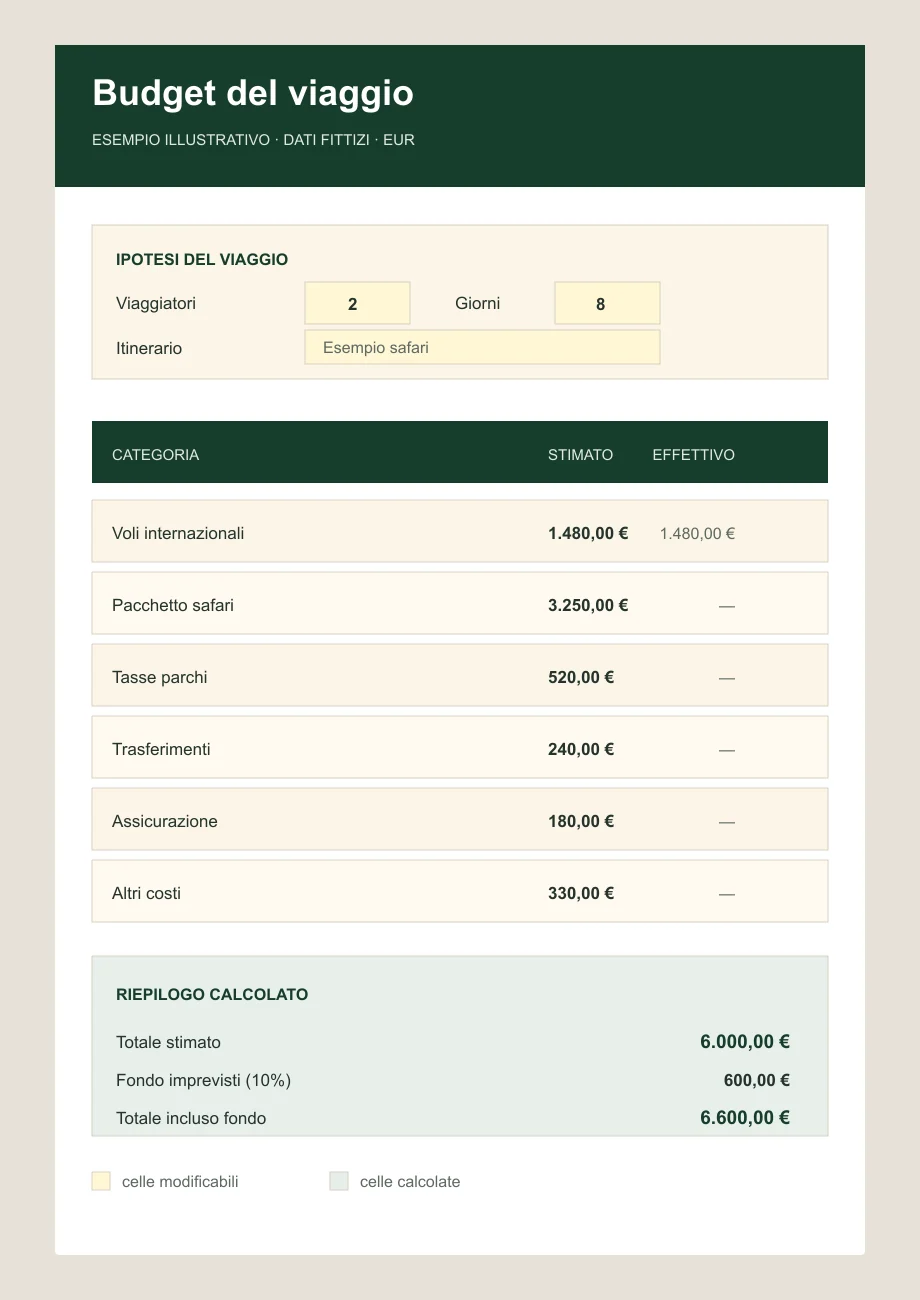Click the celle calcolate legend text

[410, 1181]
